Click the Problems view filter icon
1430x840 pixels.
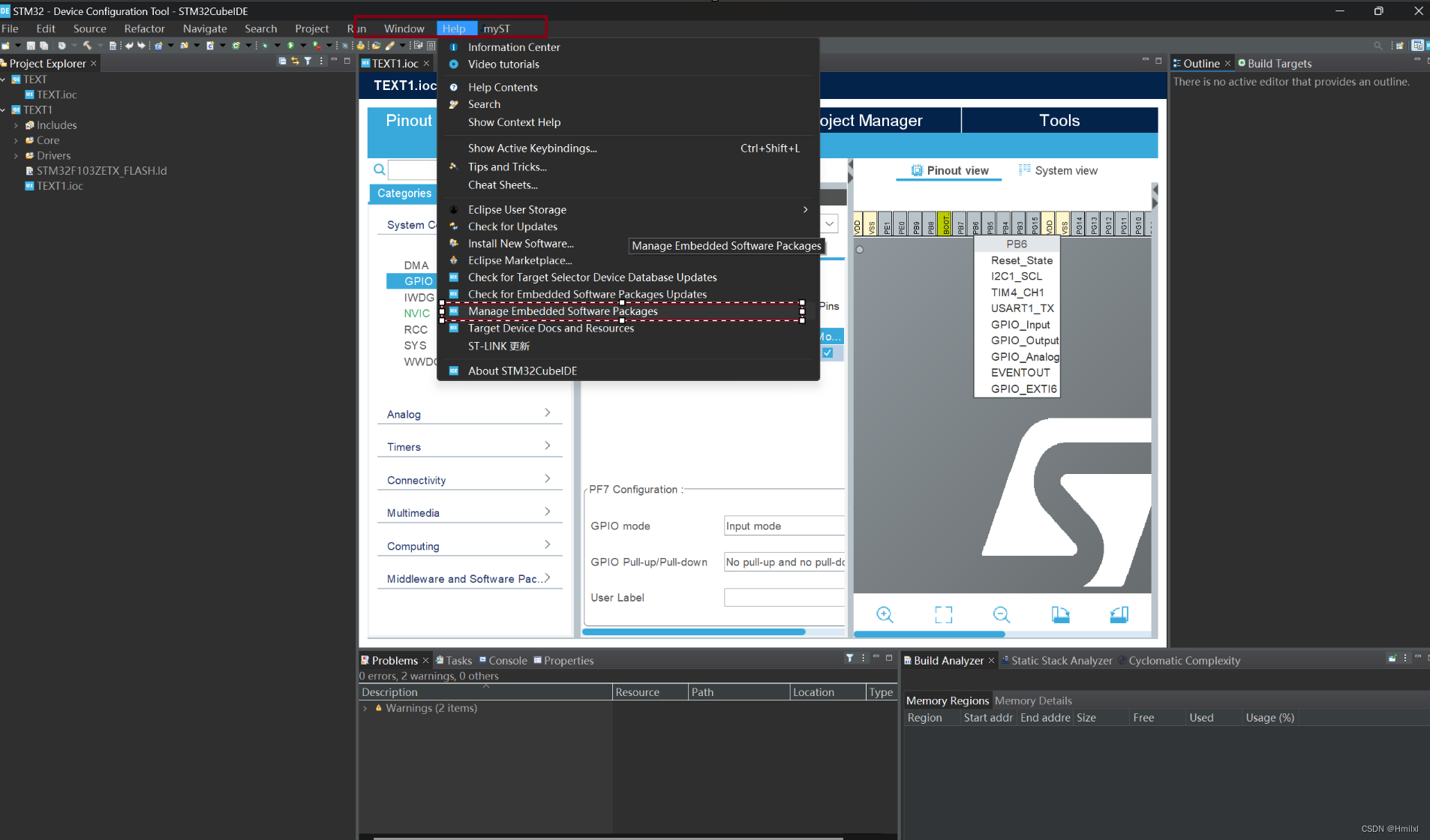pyautogui.click(x=850, y=658)
